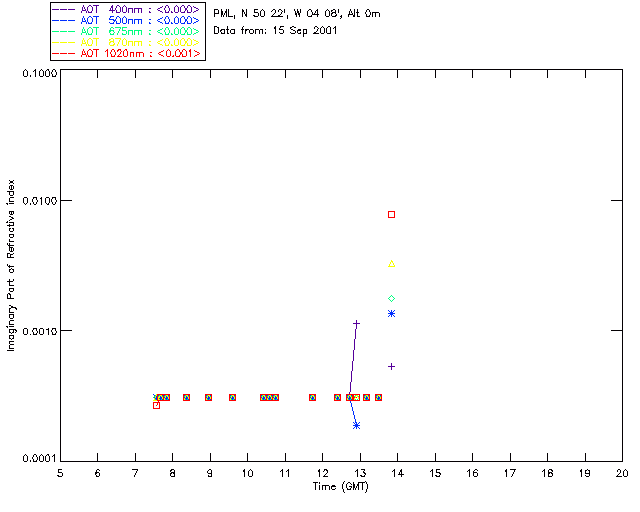Click the blue asterisk at the line bottom
Viewport: 640px width, 512px height.
click(x=356, y=426)
